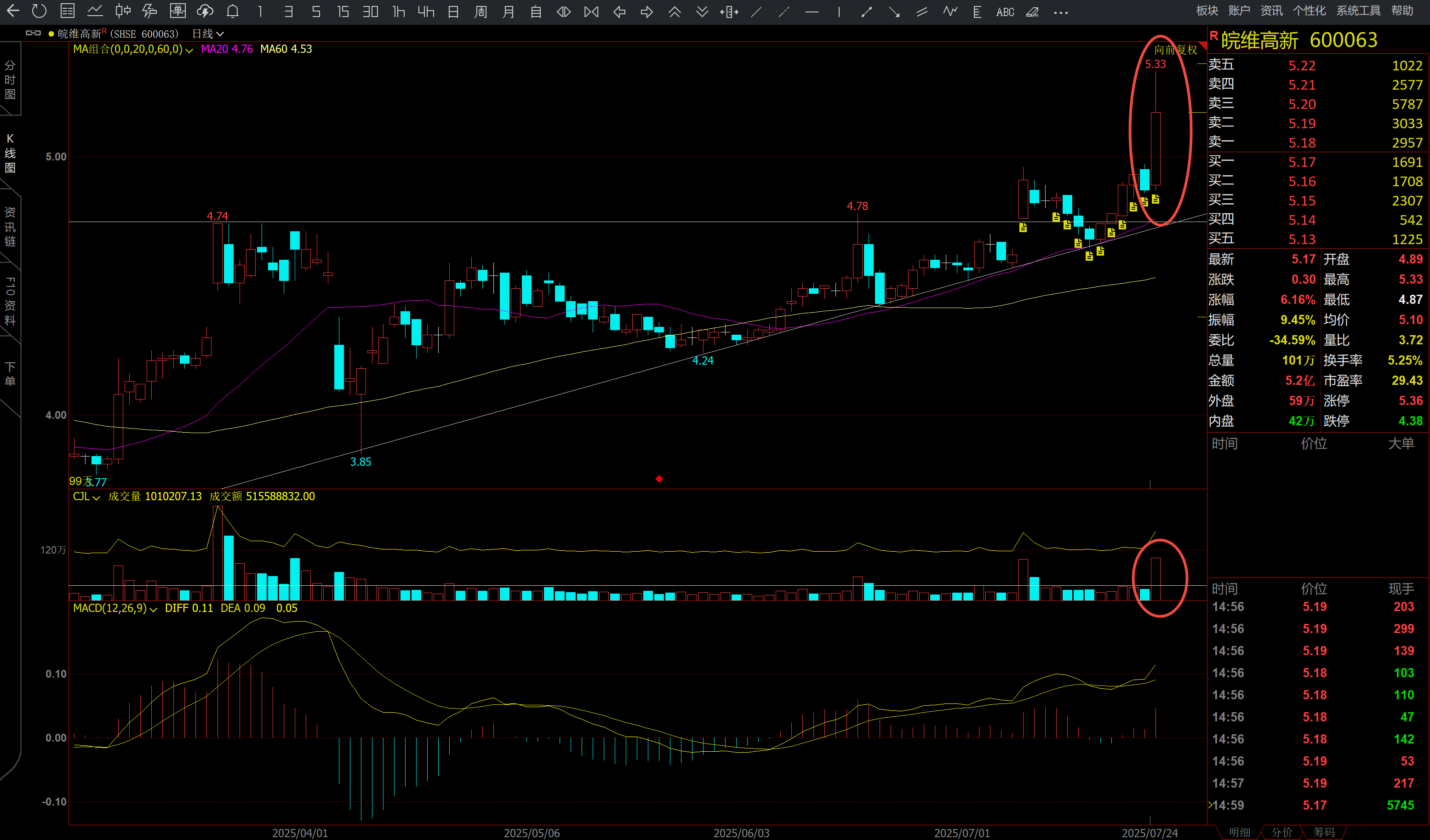
Task: Open the alert bell icon
Action: 233,11
